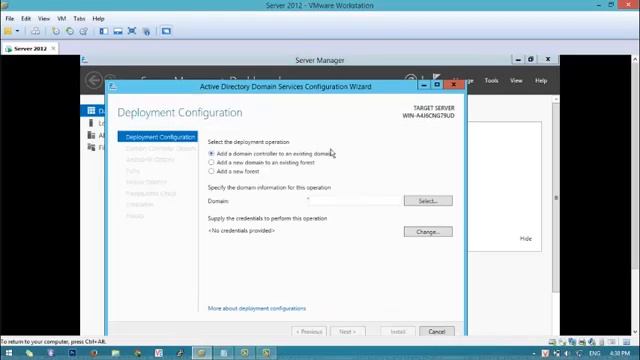This screenshot has height=360, width=640.
Task: Click the Server Manager notifications flag
Action: [x=436, y=76]
